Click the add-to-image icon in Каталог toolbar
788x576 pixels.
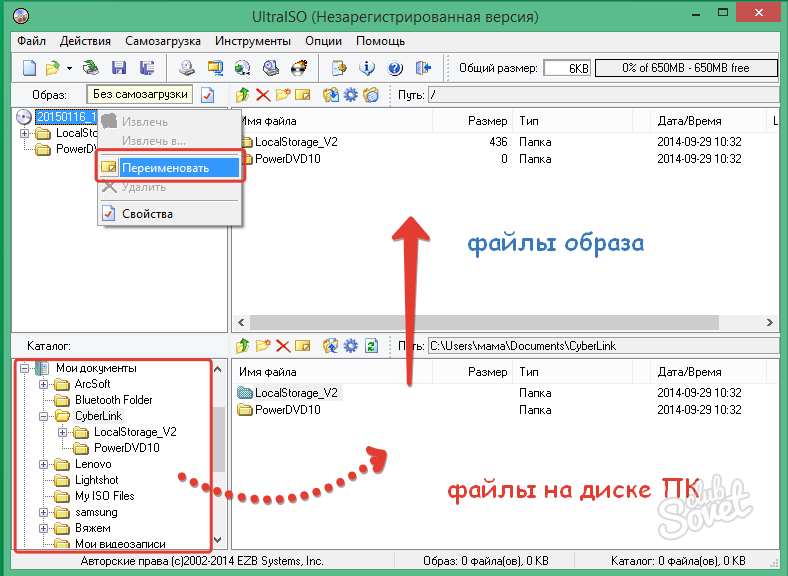coord(331,346)
